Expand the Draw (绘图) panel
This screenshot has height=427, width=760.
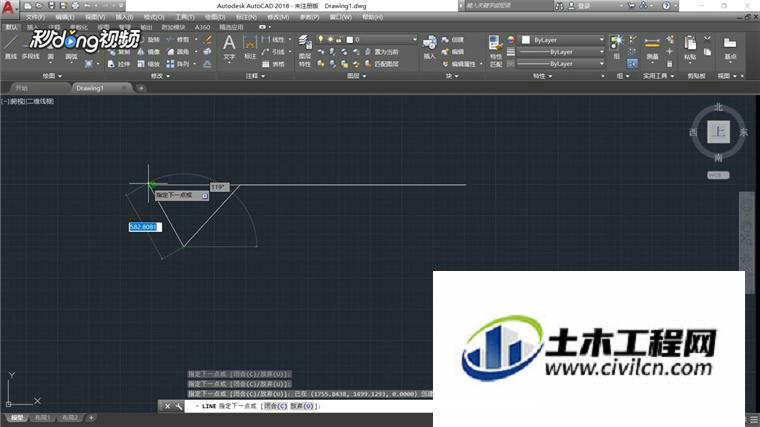pos(52,76)
